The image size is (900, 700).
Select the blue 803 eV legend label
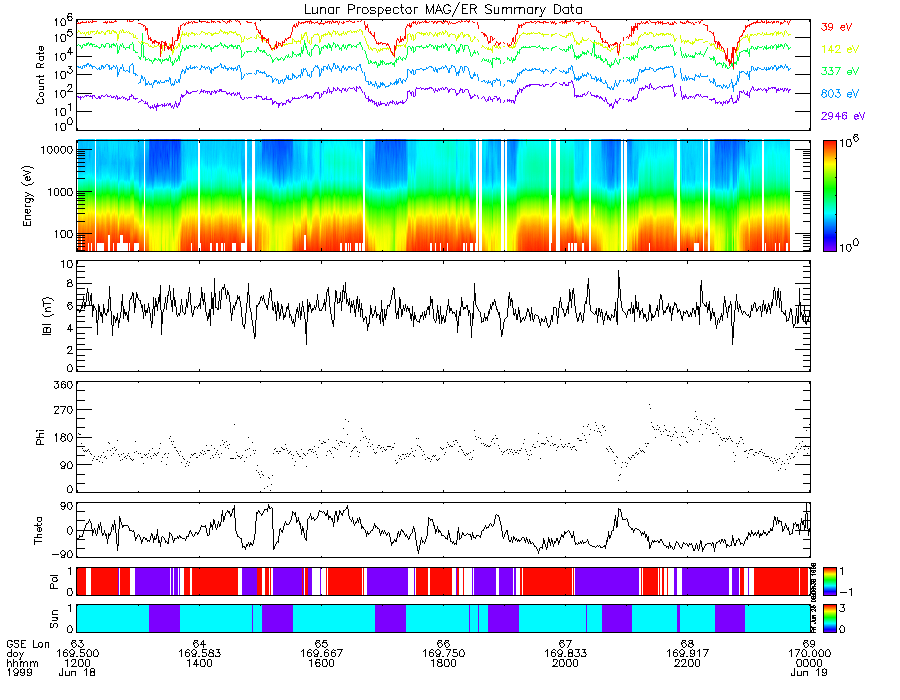coord(839,94)
